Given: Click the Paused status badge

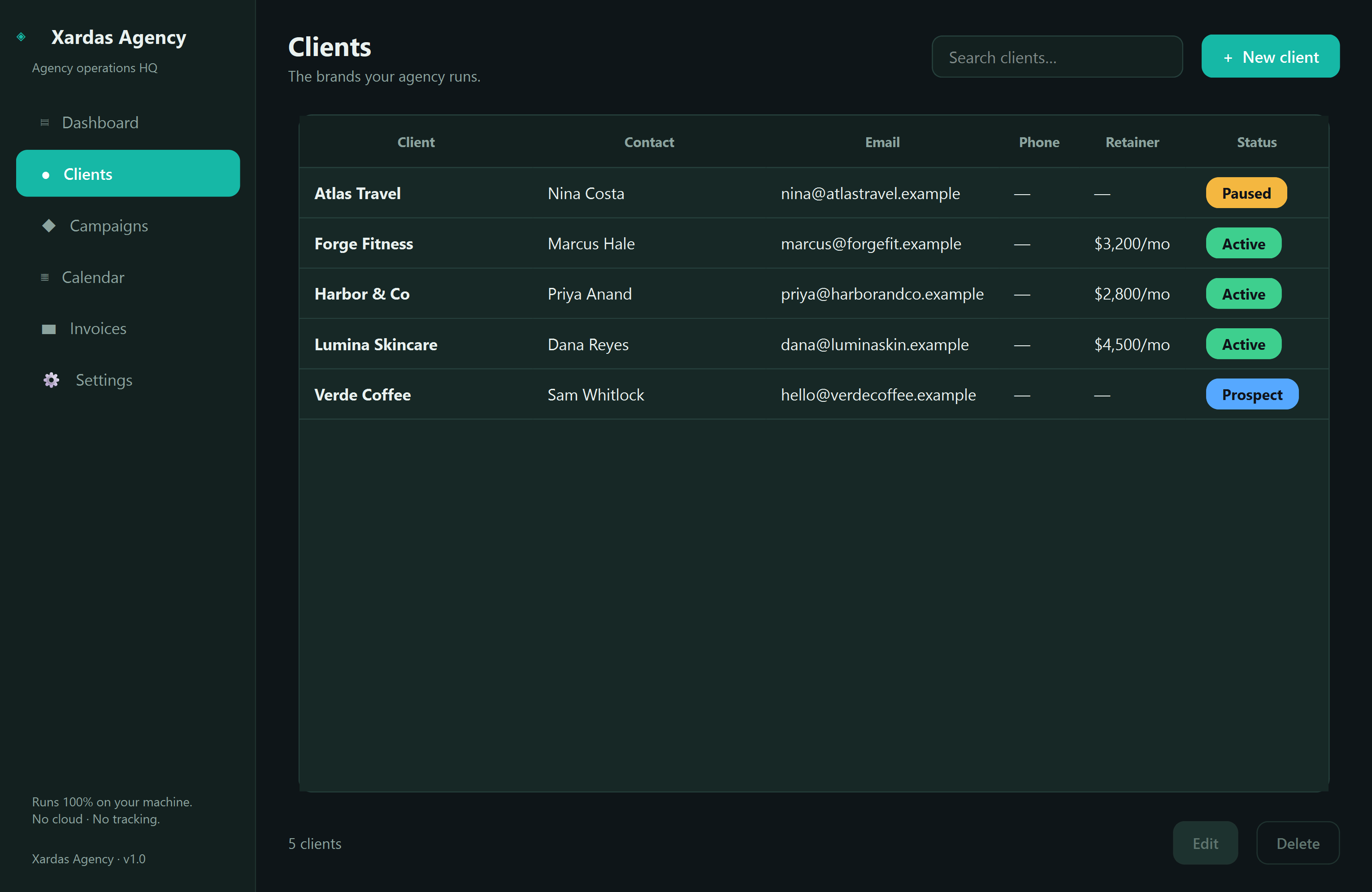Looking at the screenshot, I should tap(1246, 193).
